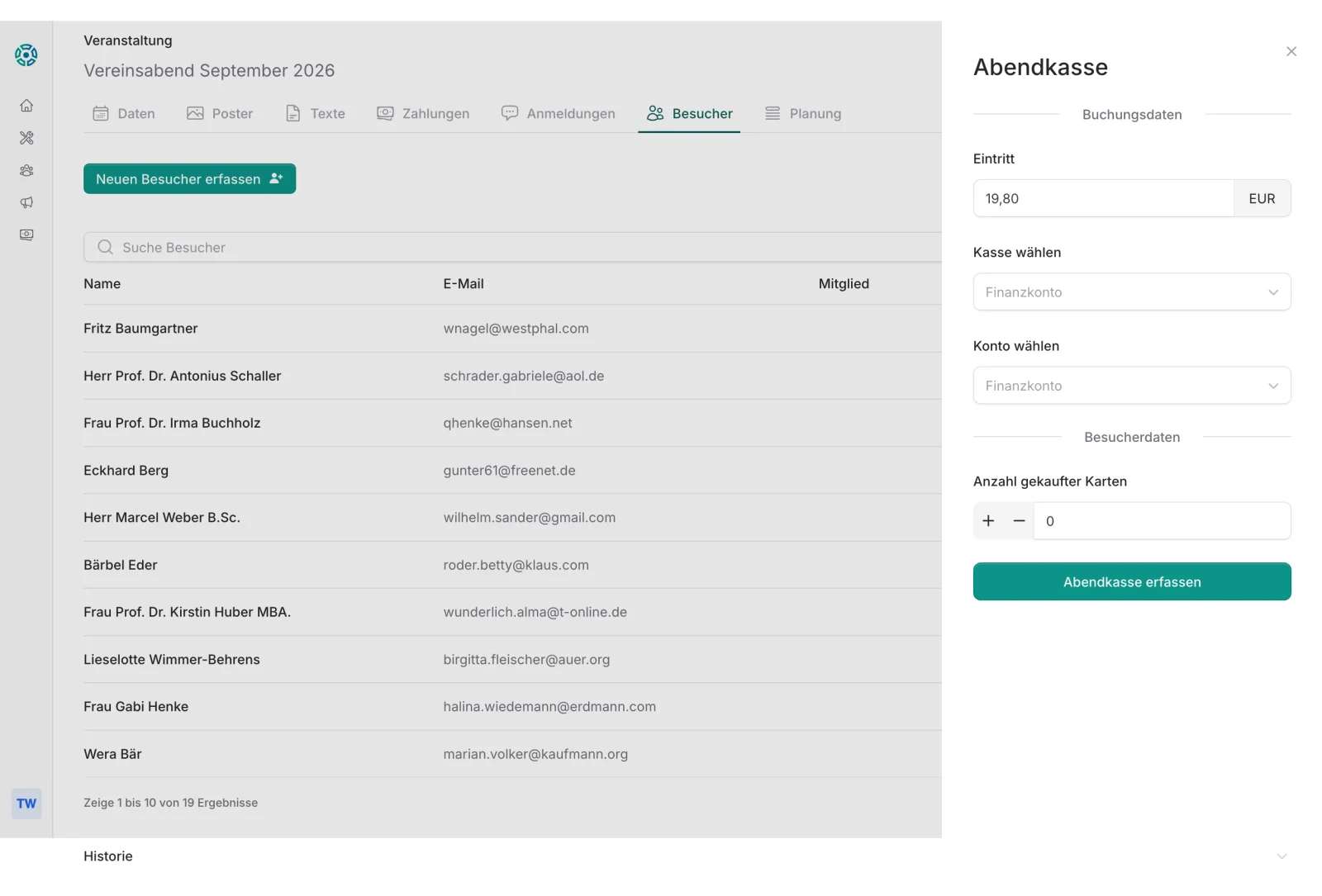Close the Abendkasse panel
Screen dimensions: 1322x896
(1291, 51)
